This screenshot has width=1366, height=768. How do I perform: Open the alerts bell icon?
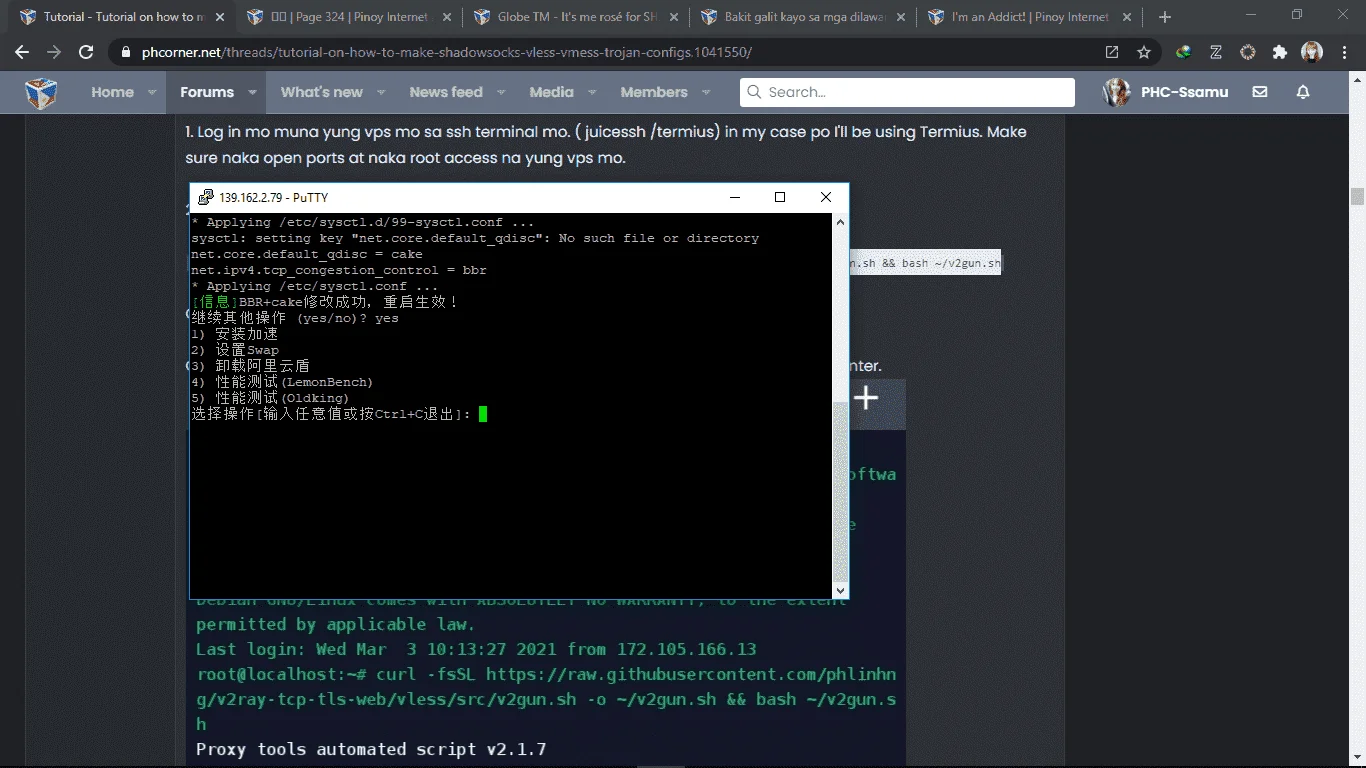pos(1303,92)
